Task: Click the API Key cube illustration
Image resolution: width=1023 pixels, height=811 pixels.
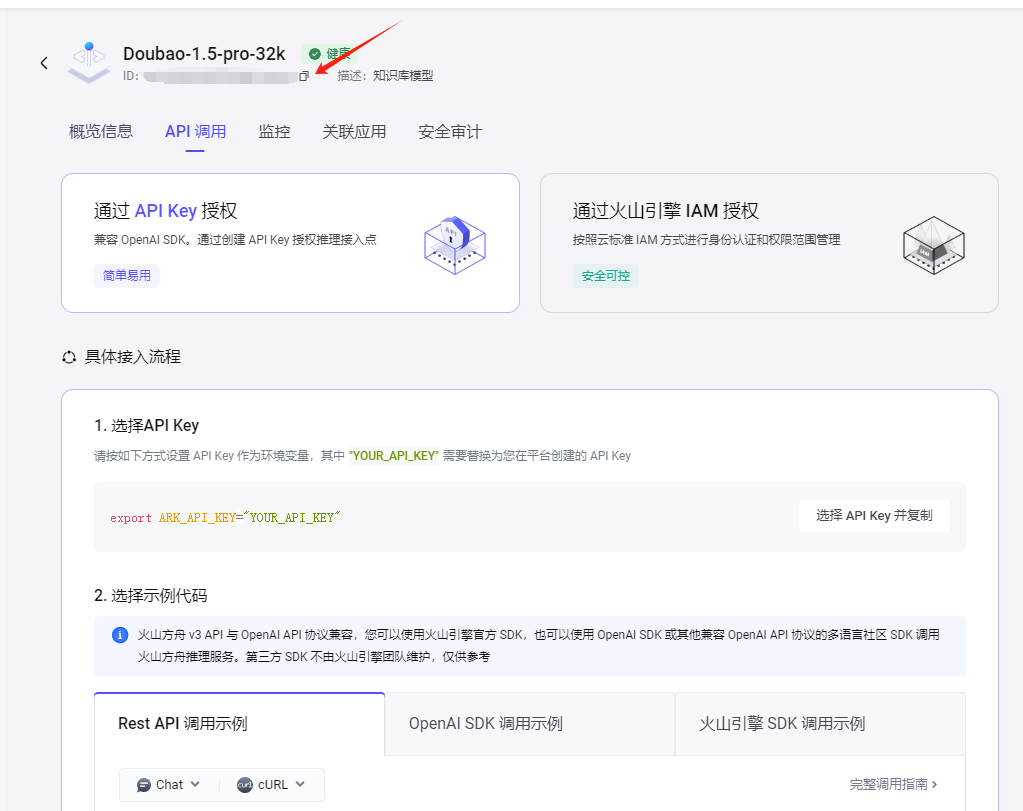Action: (x=455, y=245)
